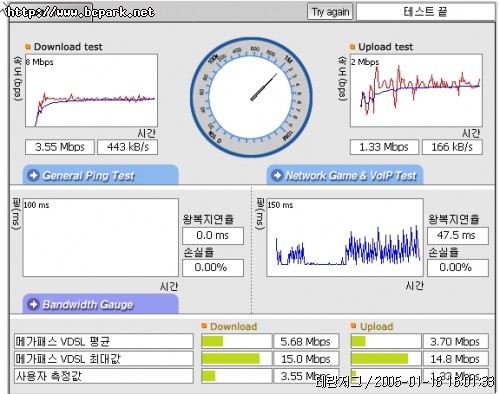Click the download test speed graph
The width and height of the screenshot is (500, 394).
[91, 90]
